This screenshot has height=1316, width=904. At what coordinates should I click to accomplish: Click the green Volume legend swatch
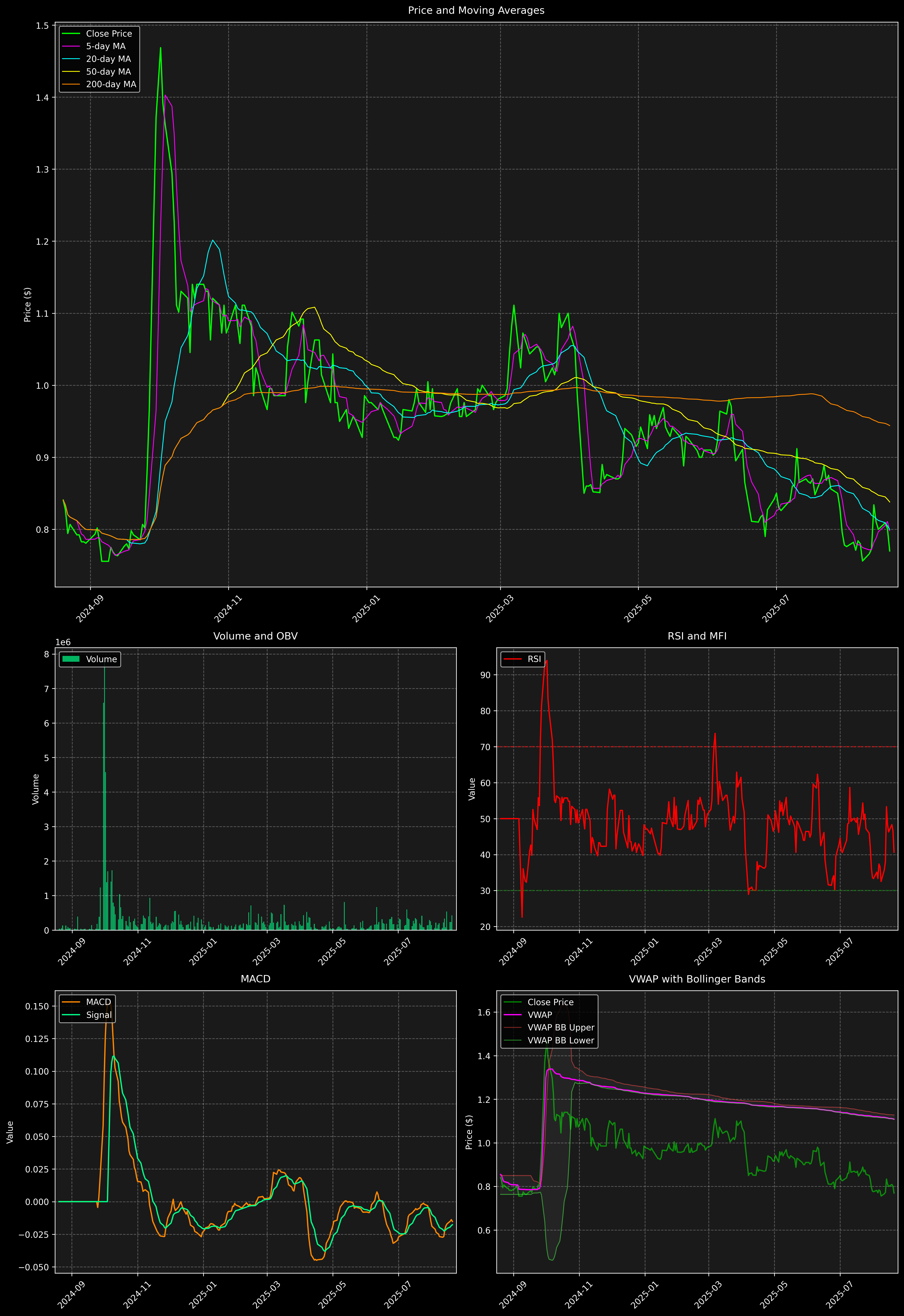click(71, 659)
